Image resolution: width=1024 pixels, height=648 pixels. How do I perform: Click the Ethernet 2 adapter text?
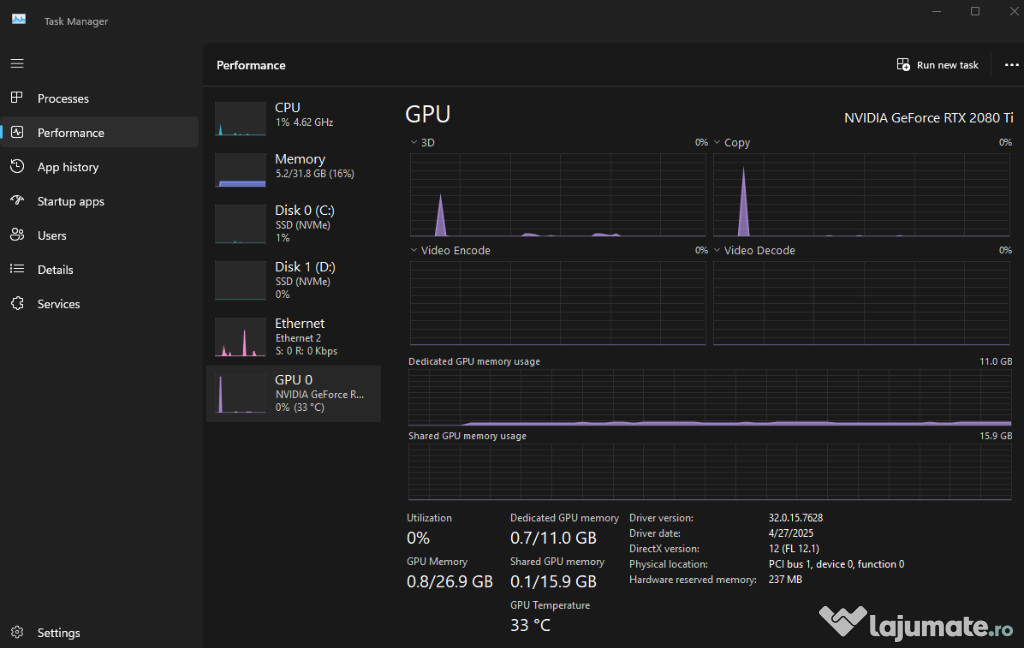click(x=298, y=338)
